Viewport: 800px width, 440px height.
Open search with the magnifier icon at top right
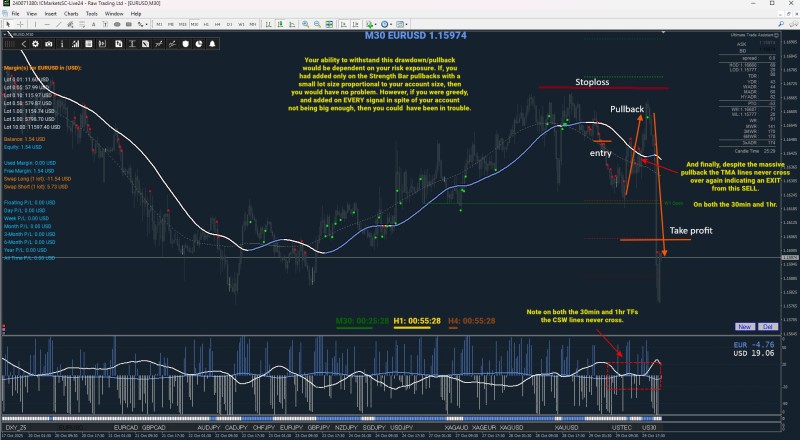point(781,24)
